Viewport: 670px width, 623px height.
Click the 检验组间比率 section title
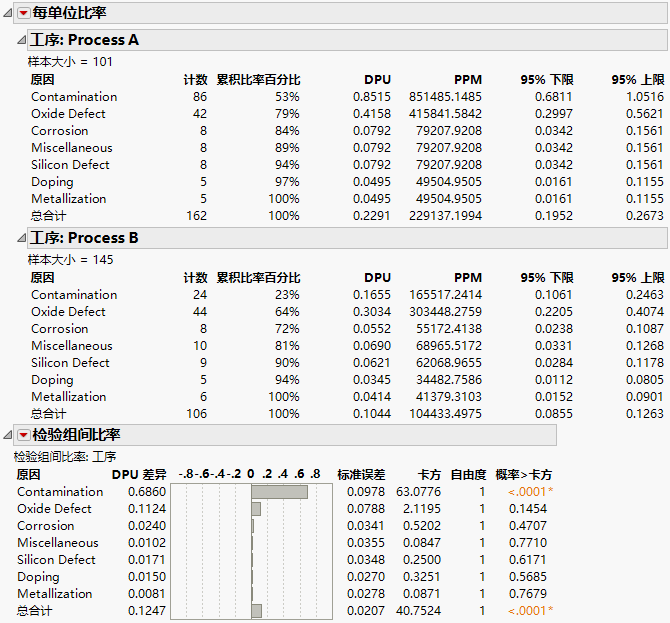(76, 435)
